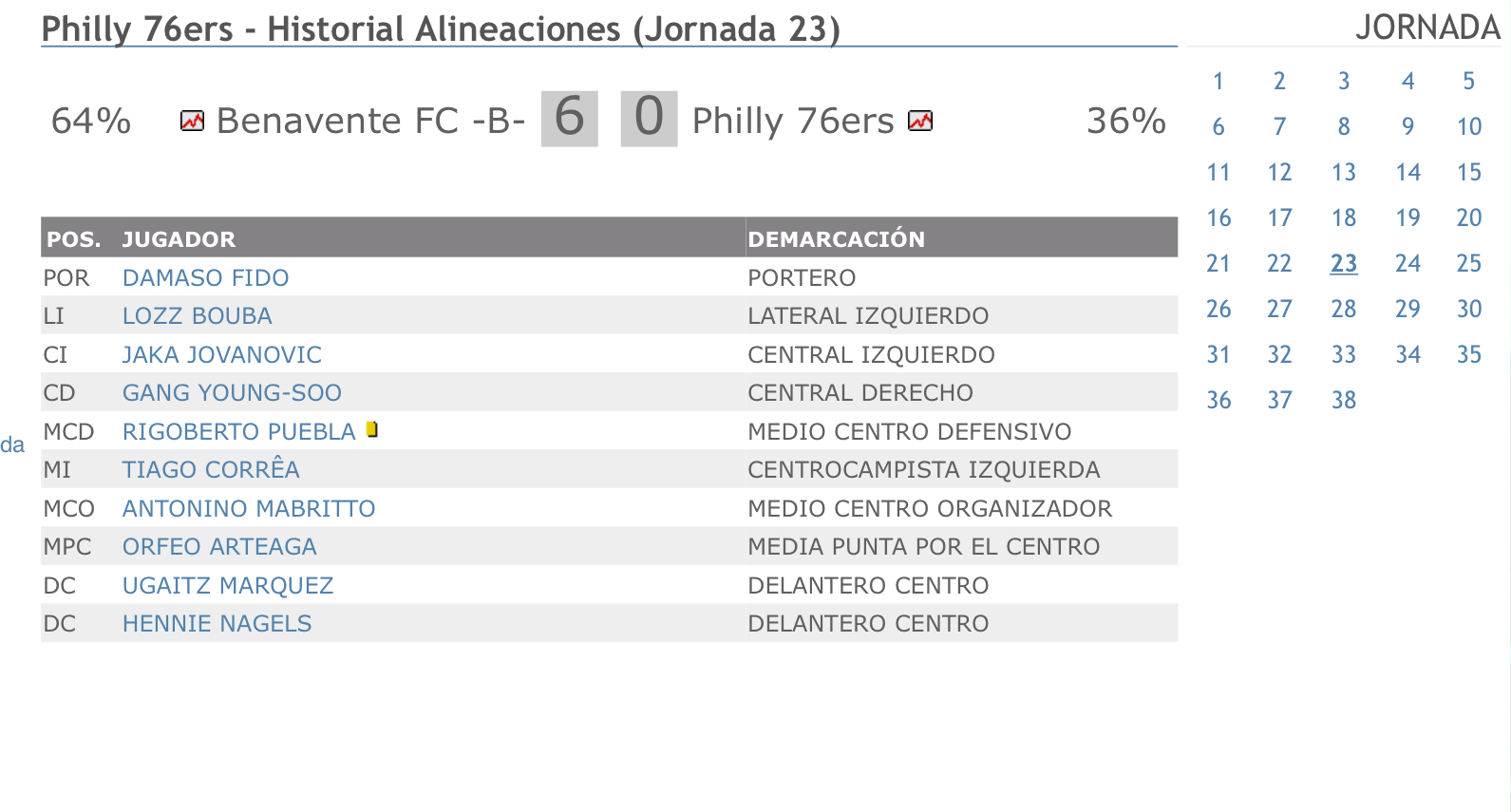The image size is (1511, 812).
Task: Open ORFEO ARTEAGA profile
Action: coord(219,547)
